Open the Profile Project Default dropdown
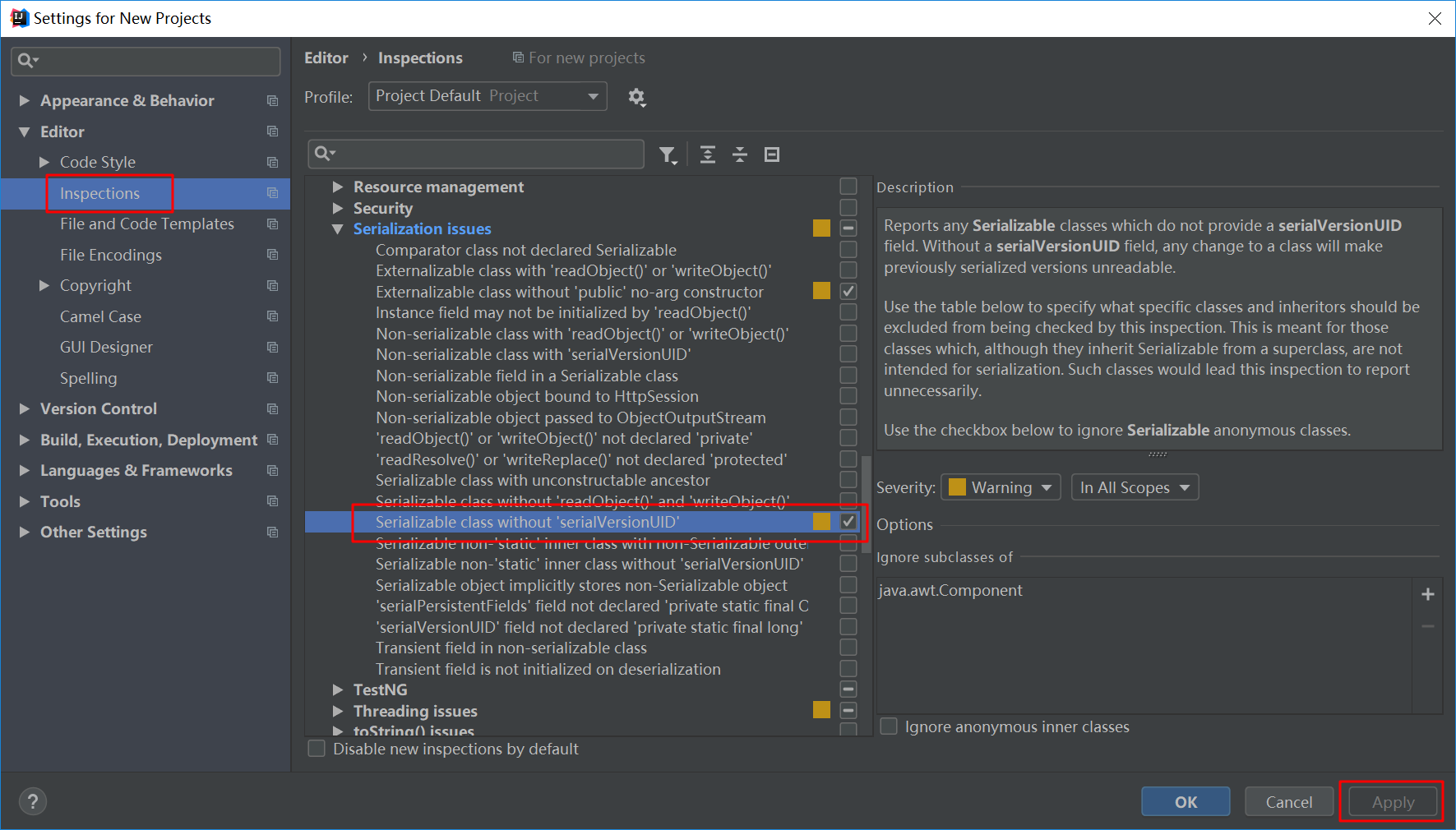The image size is (1456, 830). point(488,96)
